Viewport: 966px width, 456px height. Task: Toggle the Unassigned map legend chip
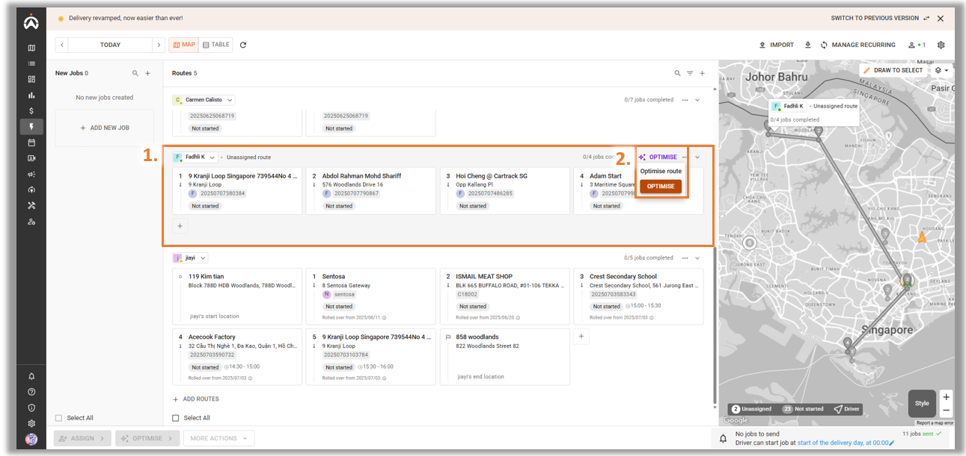click(753, 409)
